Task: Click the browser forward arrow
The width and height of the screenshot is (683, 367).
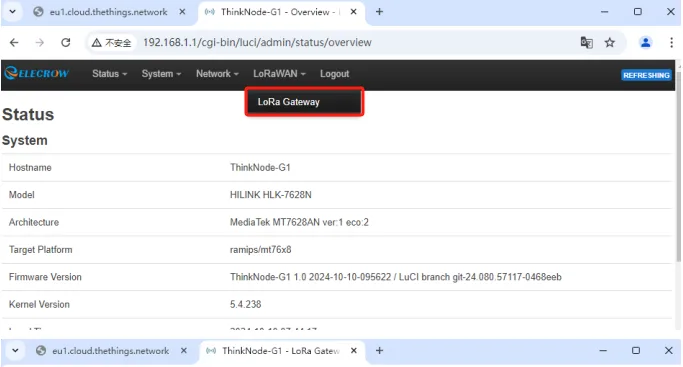Action: (x=40, y=43)
